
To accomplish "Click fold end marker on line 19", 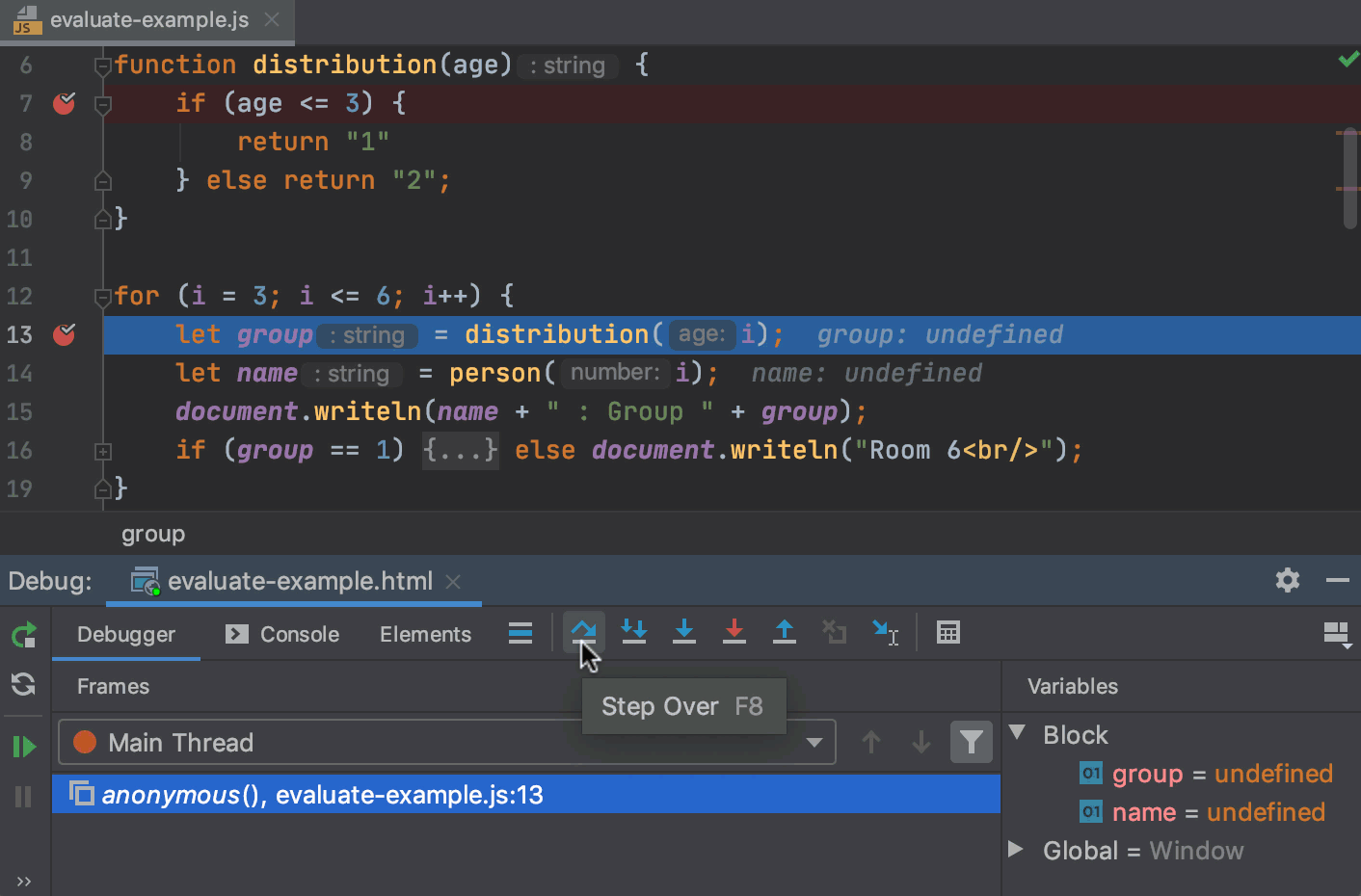I will [x=103, y=489].
